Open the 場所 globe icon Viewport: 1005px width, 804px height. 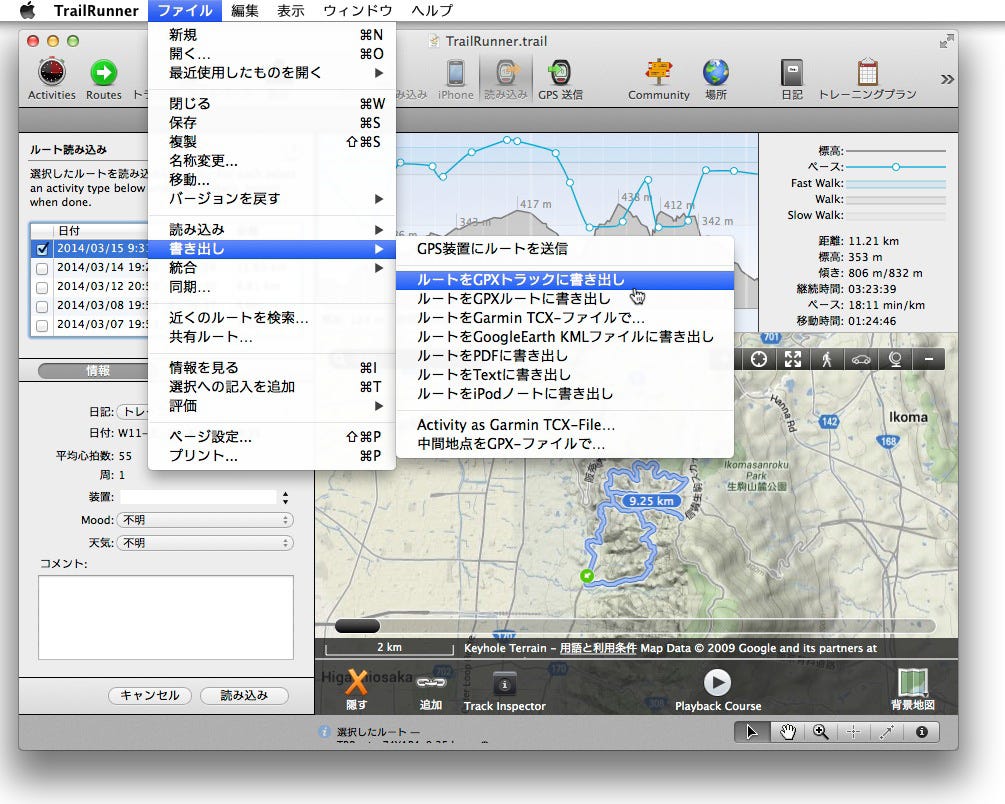click(715, 72)
